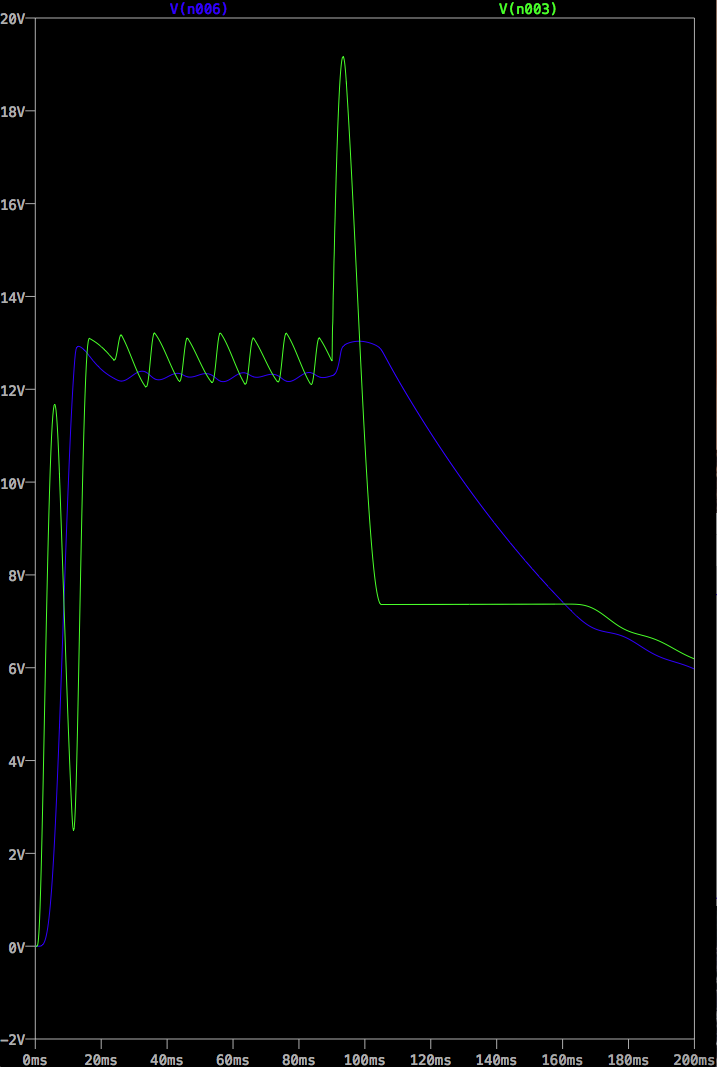Viewport: 717px width, 1067px height.
Task: Click the 100ms time axis label
Action: pyautogui.click(x=365, y=1060)
